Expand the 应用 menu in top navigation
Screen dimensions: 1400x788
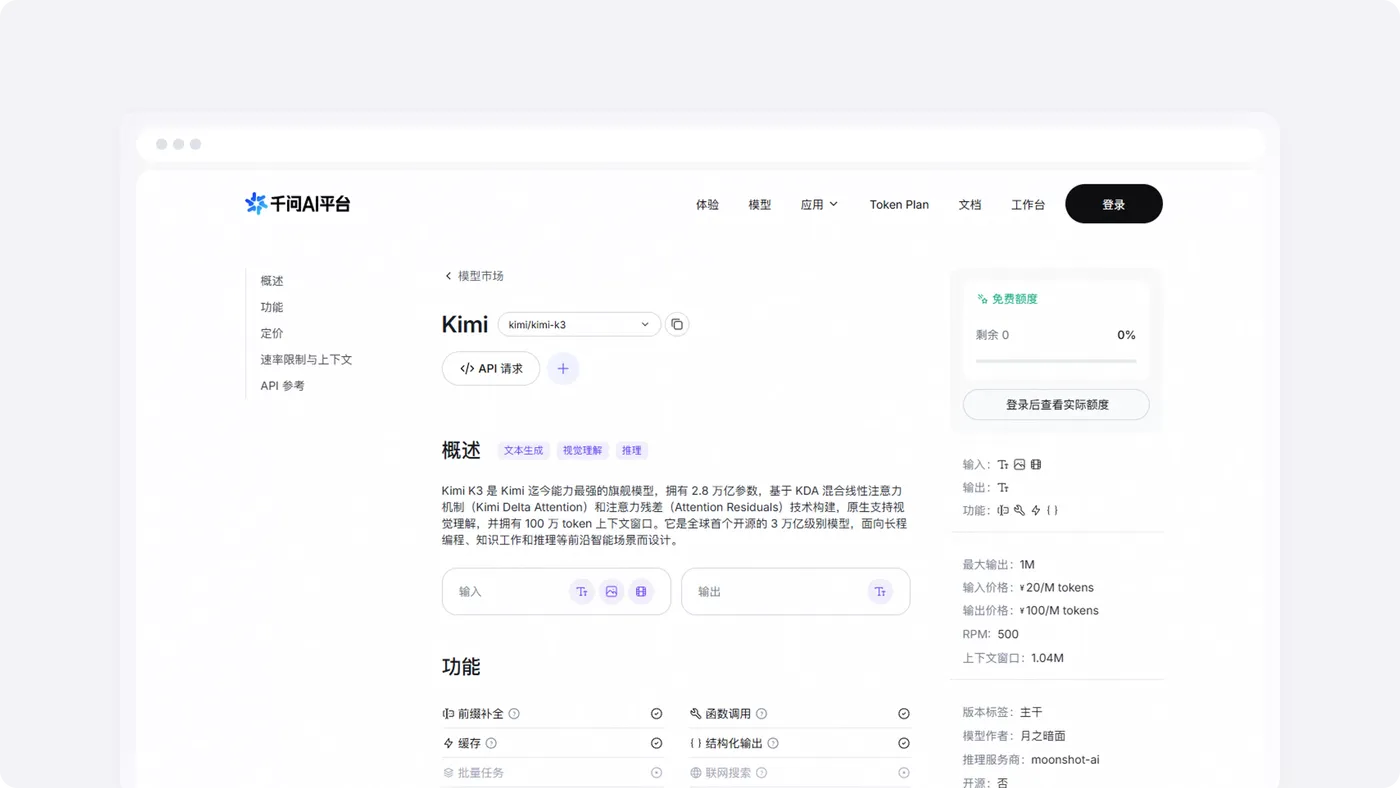(x=819, y=204)
